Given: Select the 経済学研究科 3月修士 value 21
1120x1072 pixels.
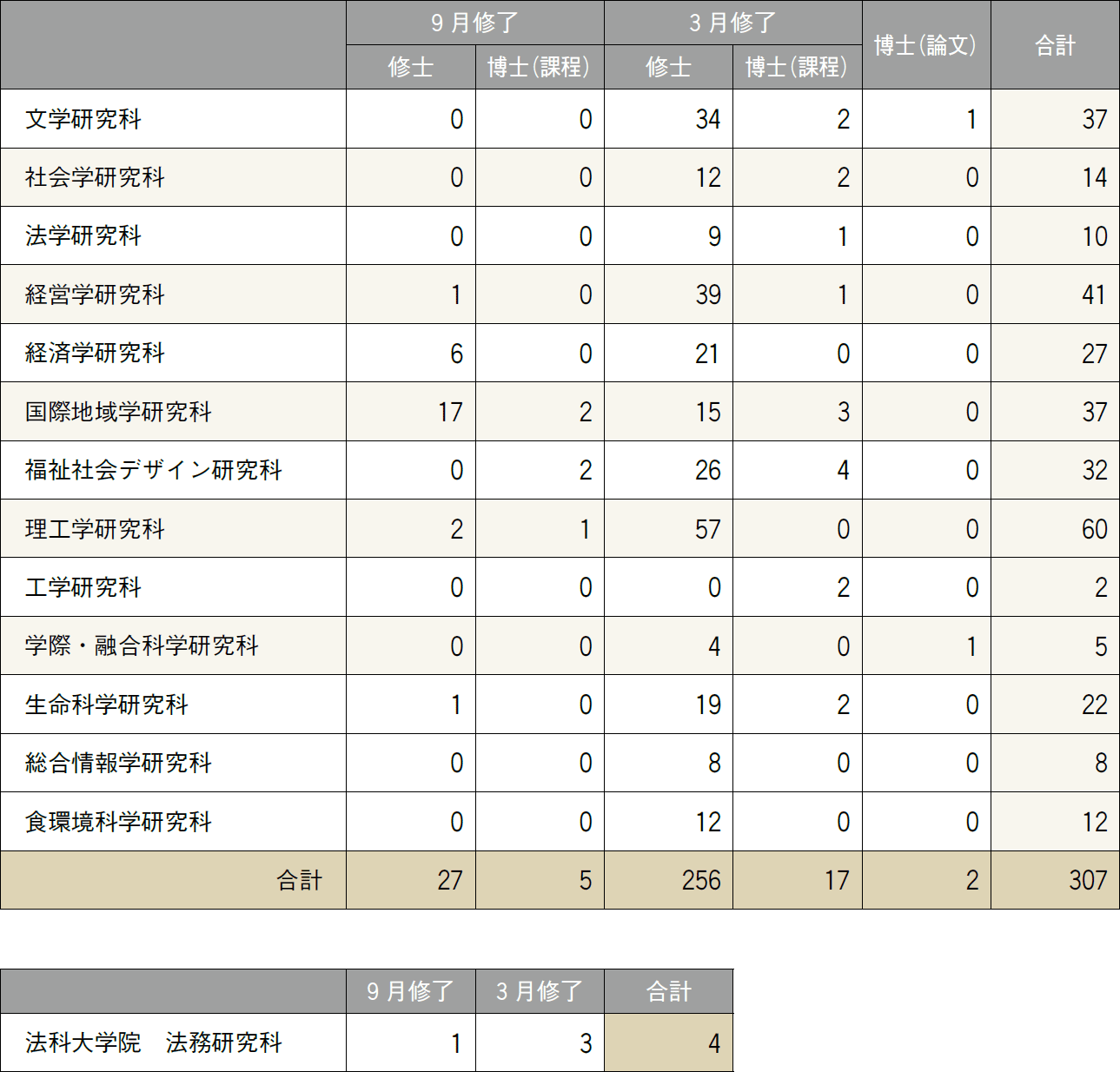Looking at the screenshot, I should tap(708, 353).
